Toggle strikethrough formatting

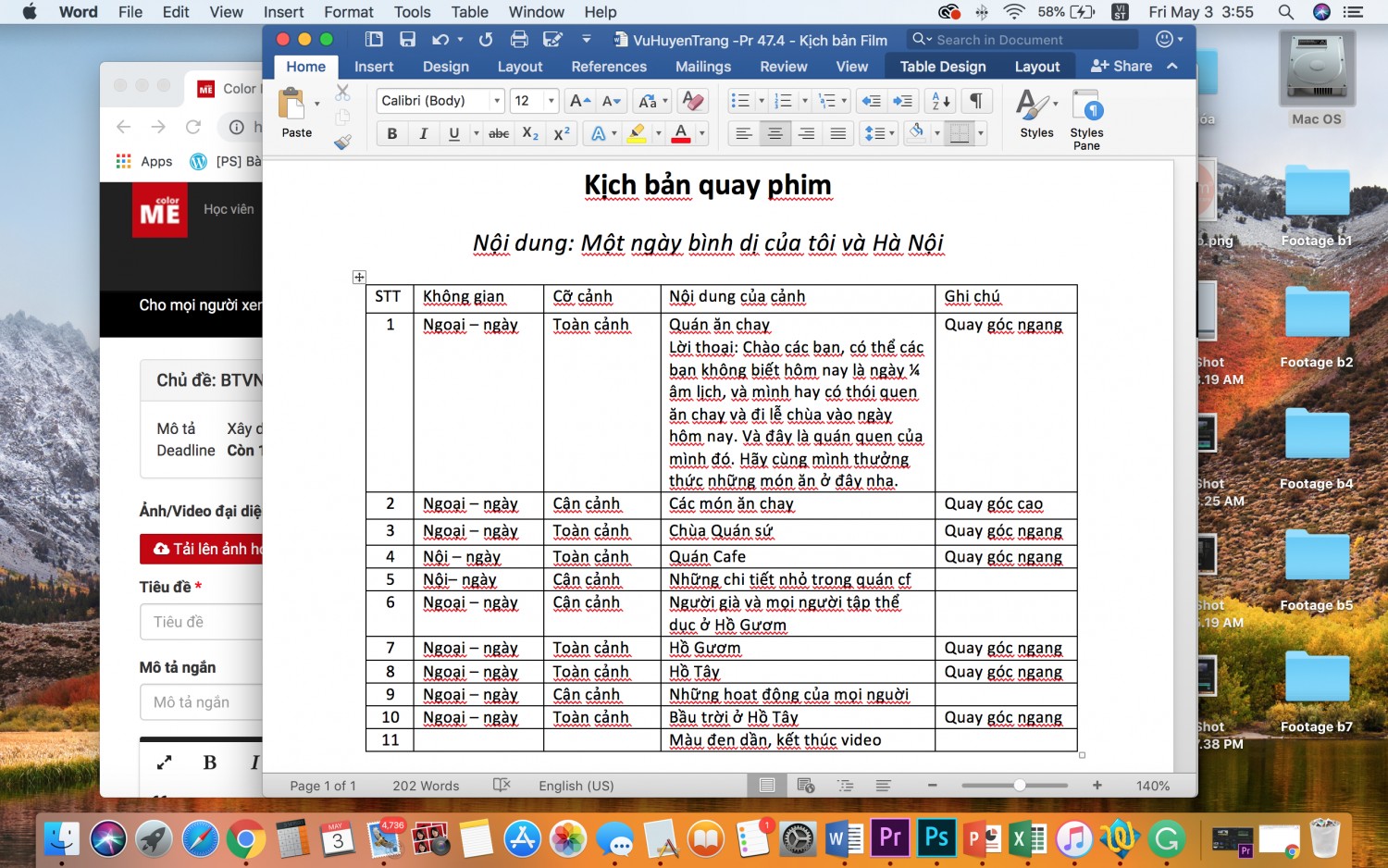click(499, 133)
